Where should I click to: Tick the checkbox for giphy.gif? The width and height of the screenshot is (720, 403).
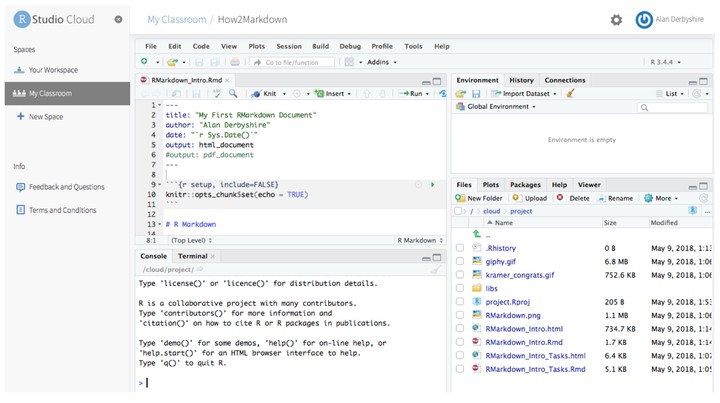[460, 261]
